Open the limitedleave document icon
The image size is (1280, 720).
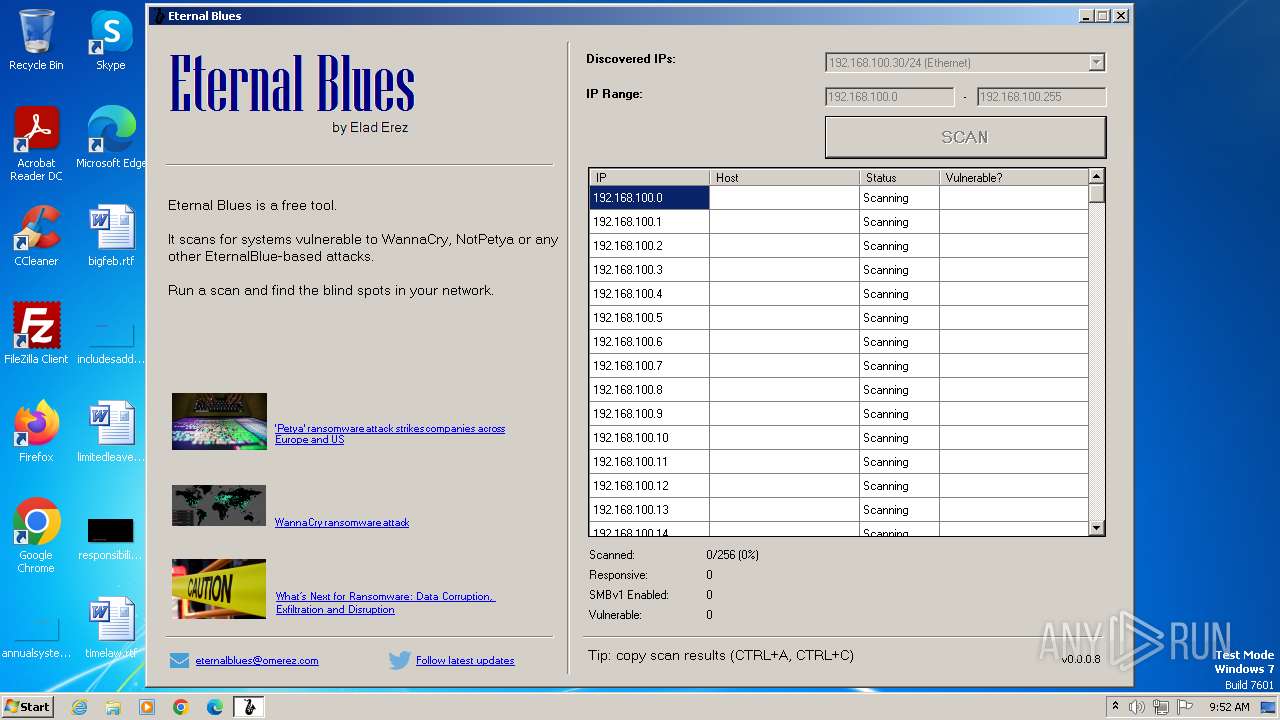pyautogui.click(x=111, y=432)
